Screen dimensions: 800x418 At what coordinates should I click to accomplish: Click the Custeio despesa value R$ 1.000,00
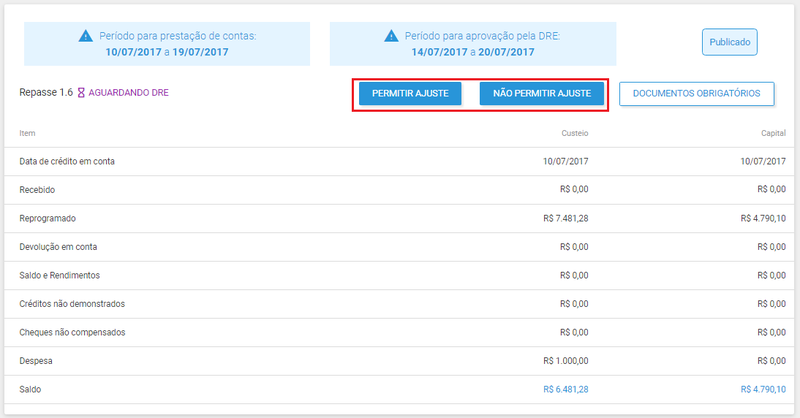click(x=565, y=361)
